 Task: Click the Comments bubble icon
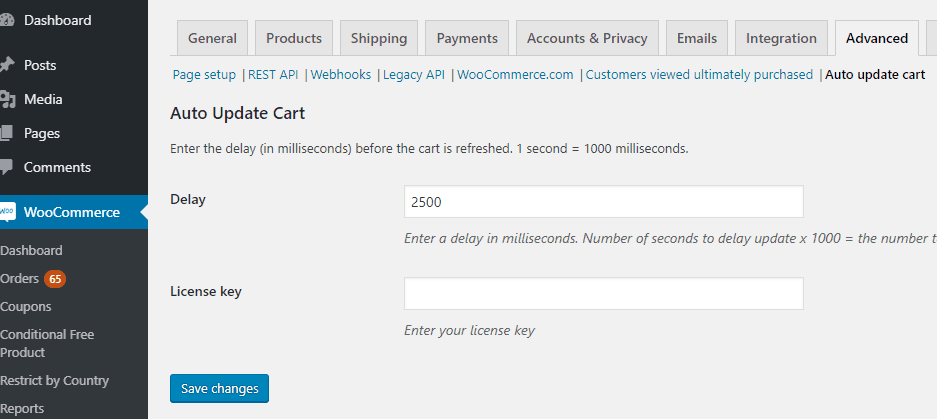coord(5,167)
